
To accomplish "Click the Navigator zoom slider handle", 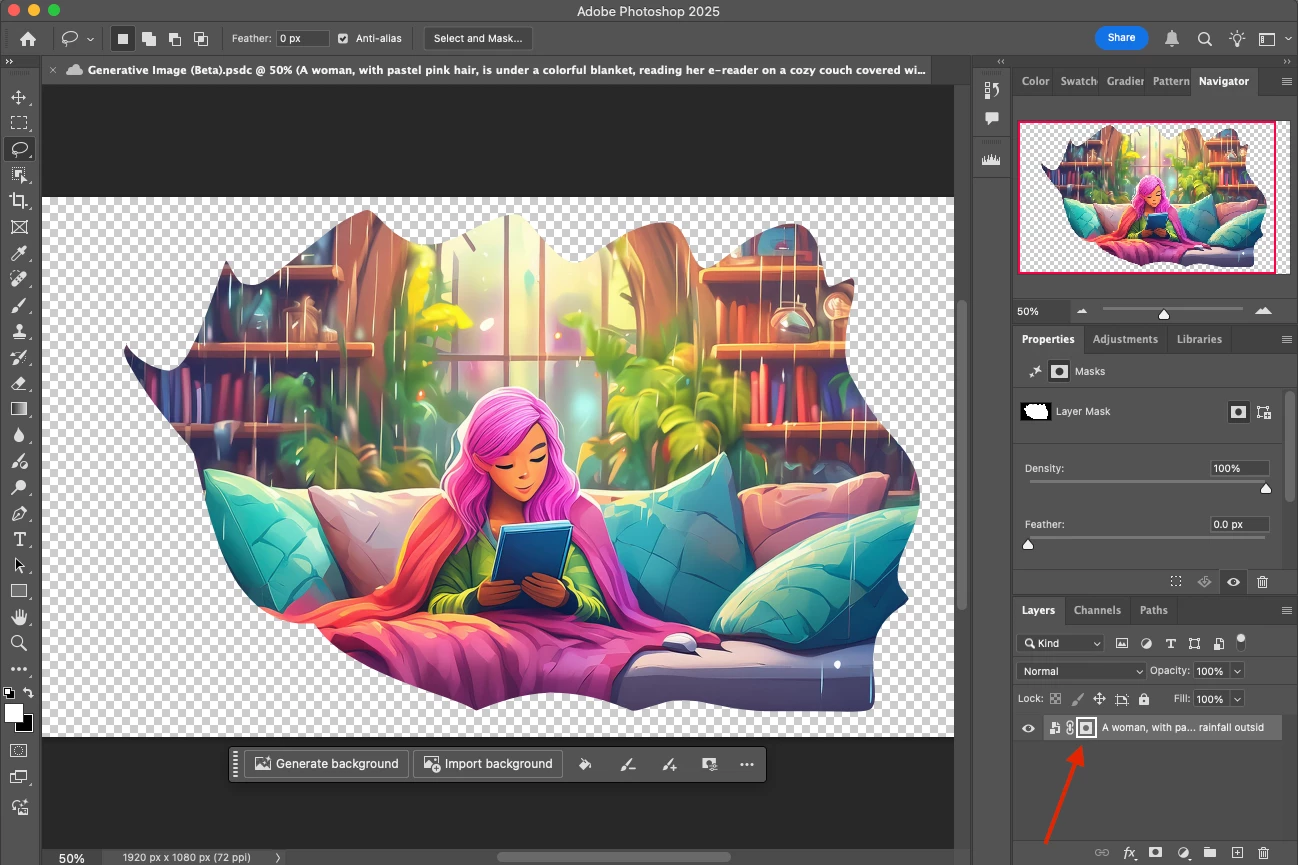I will pos(1164,314).
